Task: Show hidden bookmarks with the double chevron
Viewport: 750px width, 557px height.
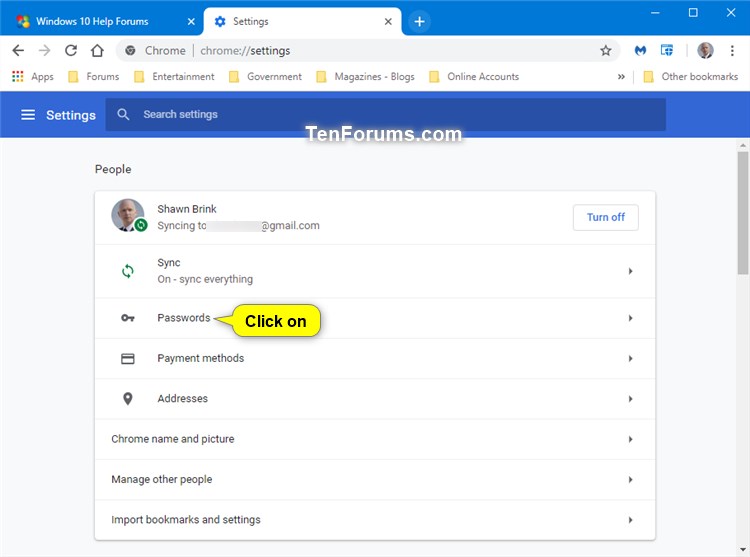Action: [621, 76]
